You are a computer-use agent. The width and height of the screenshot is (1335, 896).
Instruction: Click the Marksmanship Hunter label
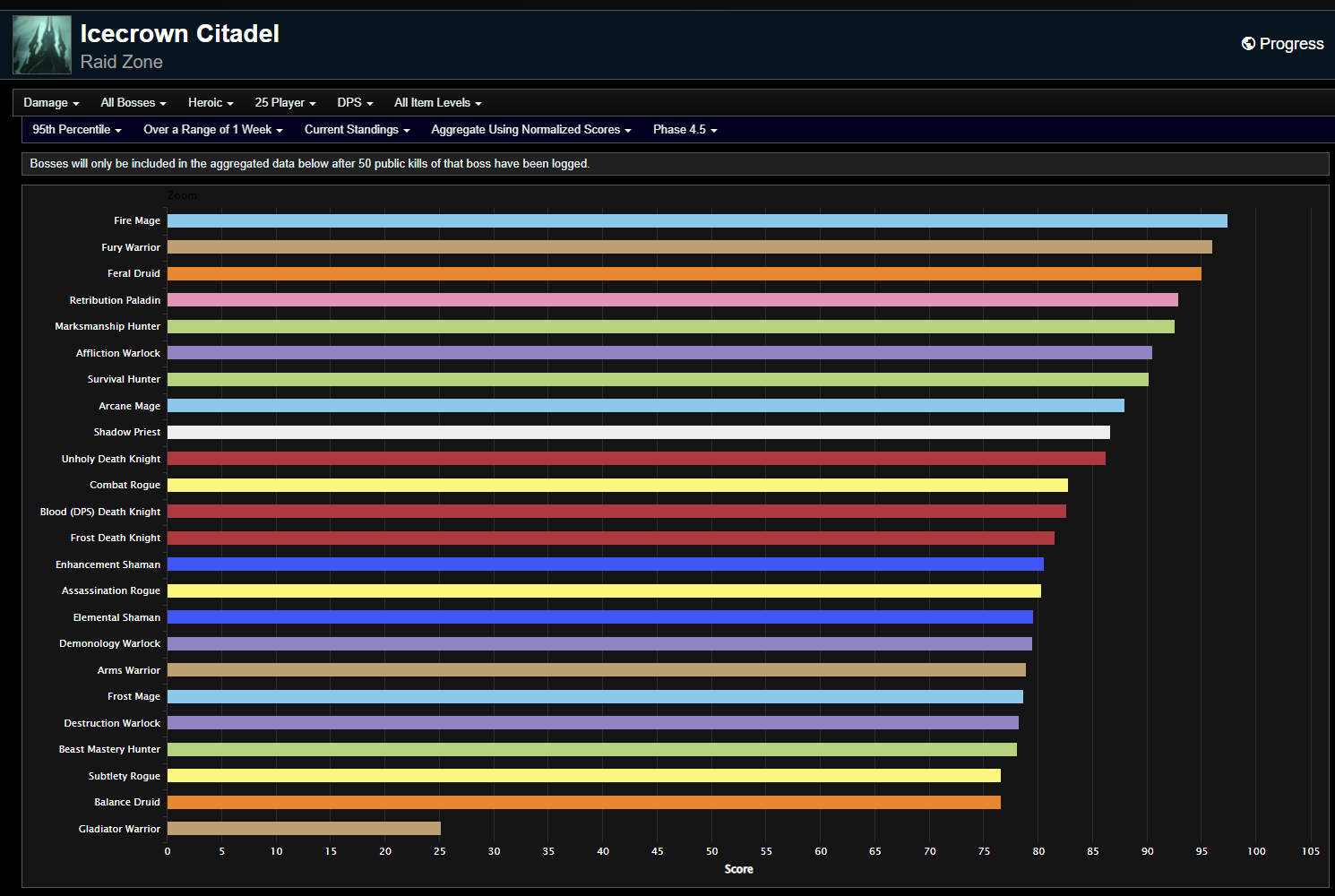tap(108, 326)
